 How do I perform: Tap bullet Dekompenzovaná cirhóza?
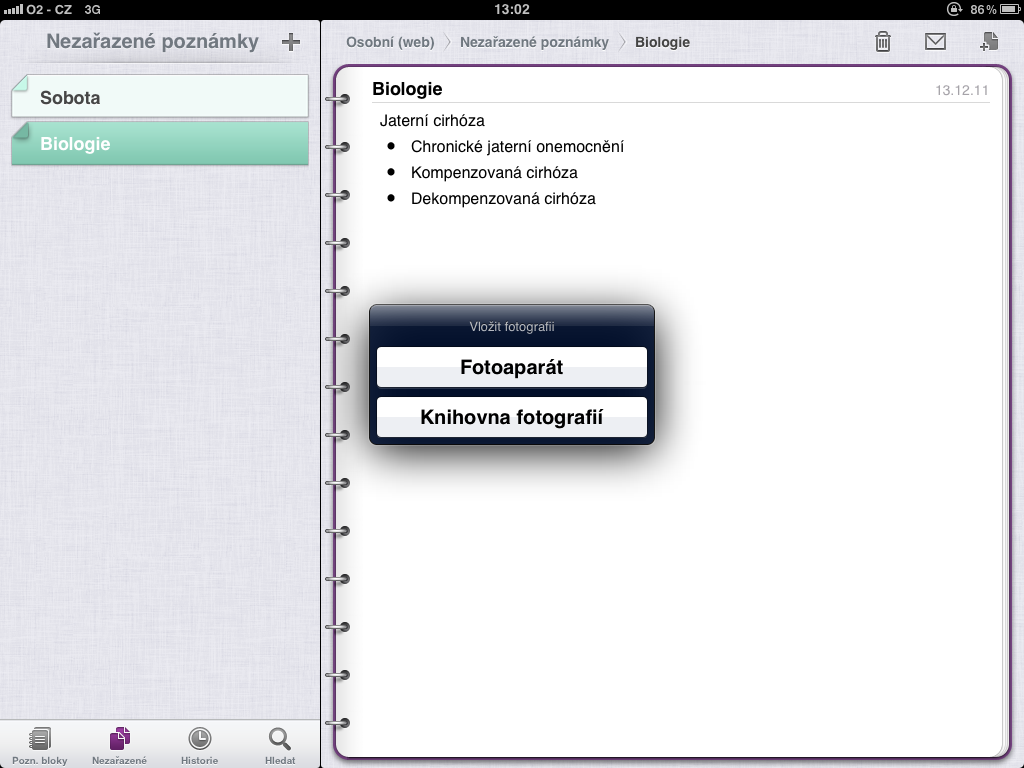(504, 199)
